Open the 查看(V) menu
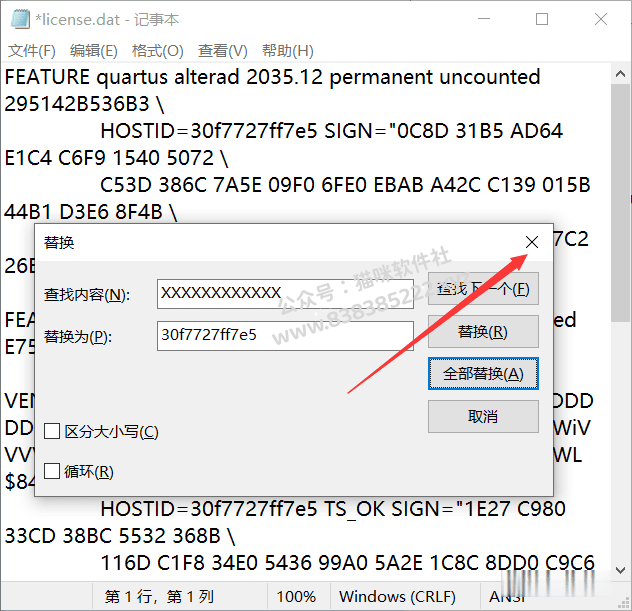Viewport: 632px width, 611px height. [x=222, y=51]
